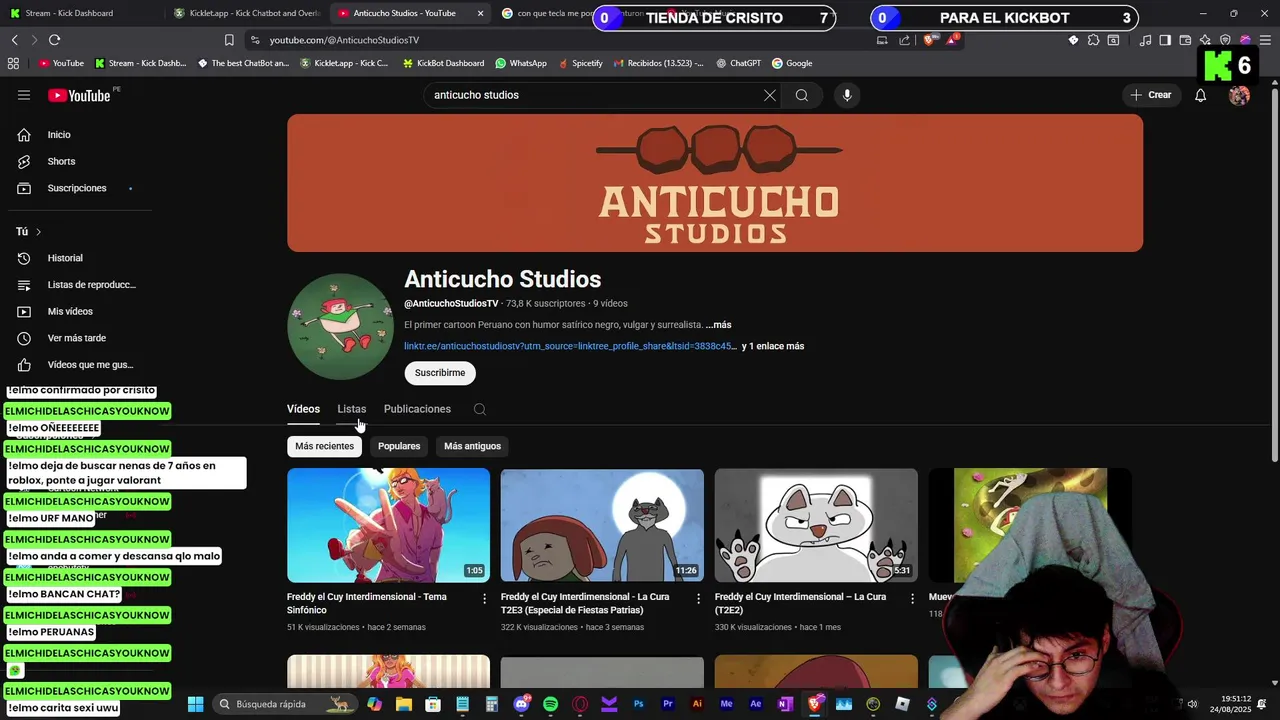The image size is (1280, 720).
Task: Click the magnifier search button beside search box
Action: point(801,95)
